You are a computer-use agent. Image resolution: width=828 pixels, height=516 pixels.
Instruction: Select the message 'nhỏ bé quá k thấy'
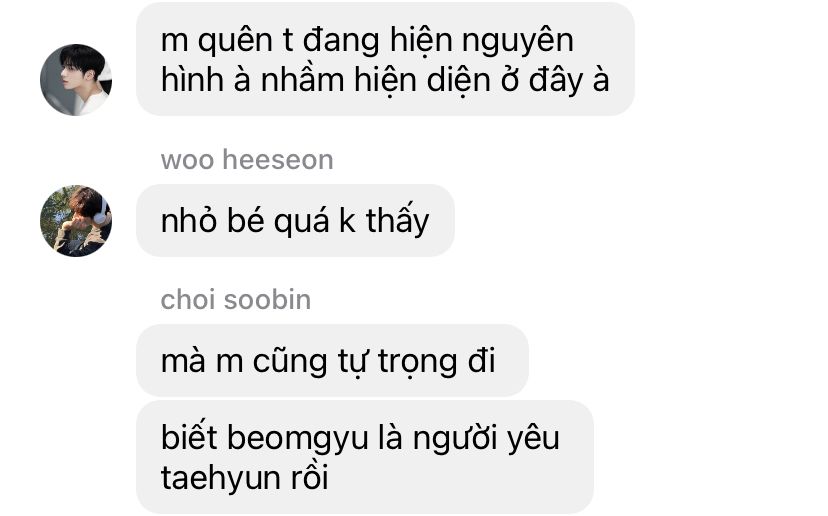tap(295, 221)
